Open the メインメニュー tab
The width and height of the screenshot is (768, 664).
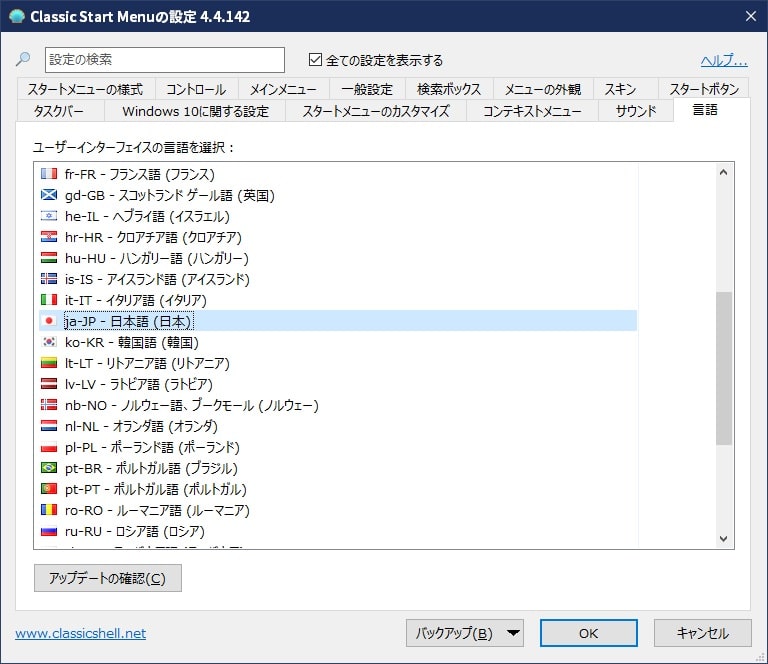tap(283, 89)
